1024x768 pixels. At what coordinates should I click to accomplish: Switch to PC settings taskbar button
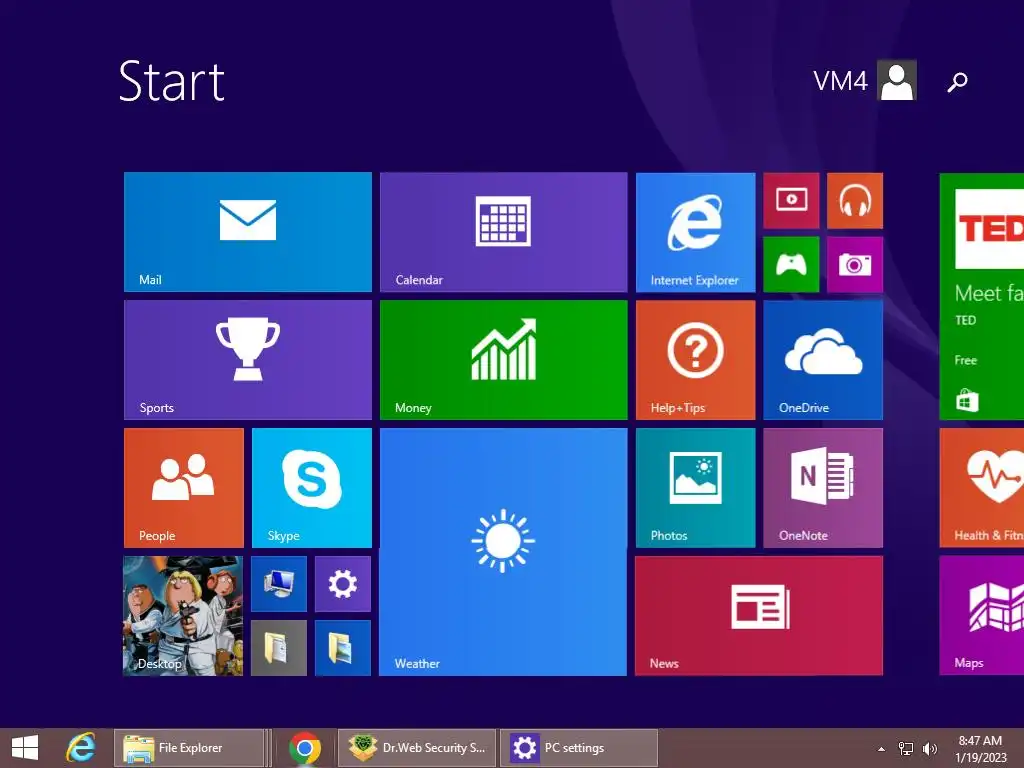579,748
